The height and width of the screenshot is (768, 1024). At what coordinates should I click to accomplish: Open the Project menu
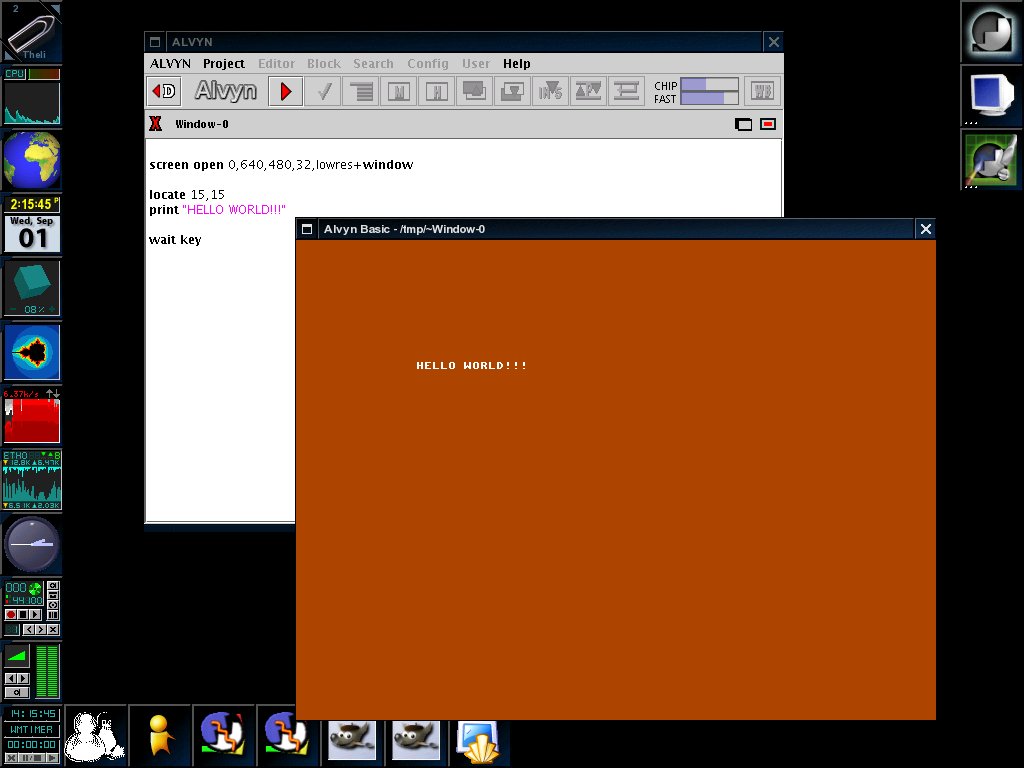pos(224,63)
